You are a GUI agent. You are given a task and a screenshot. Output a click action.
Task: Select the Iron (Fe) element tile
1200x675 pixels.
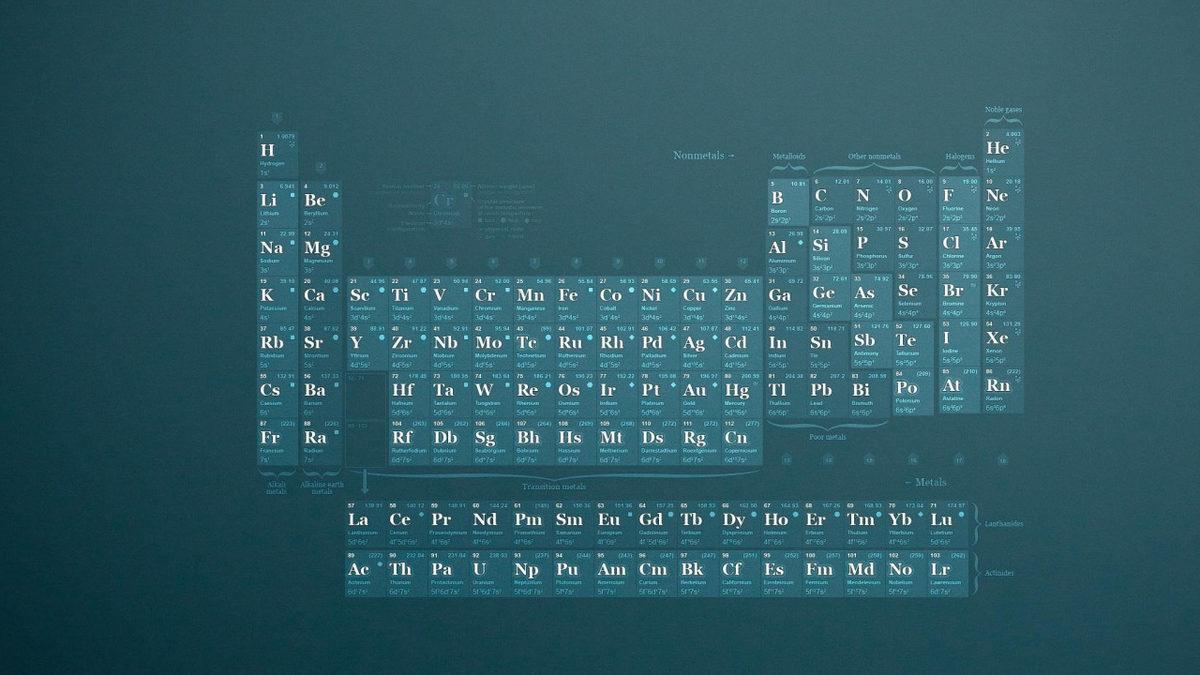[x=570, y=298]
